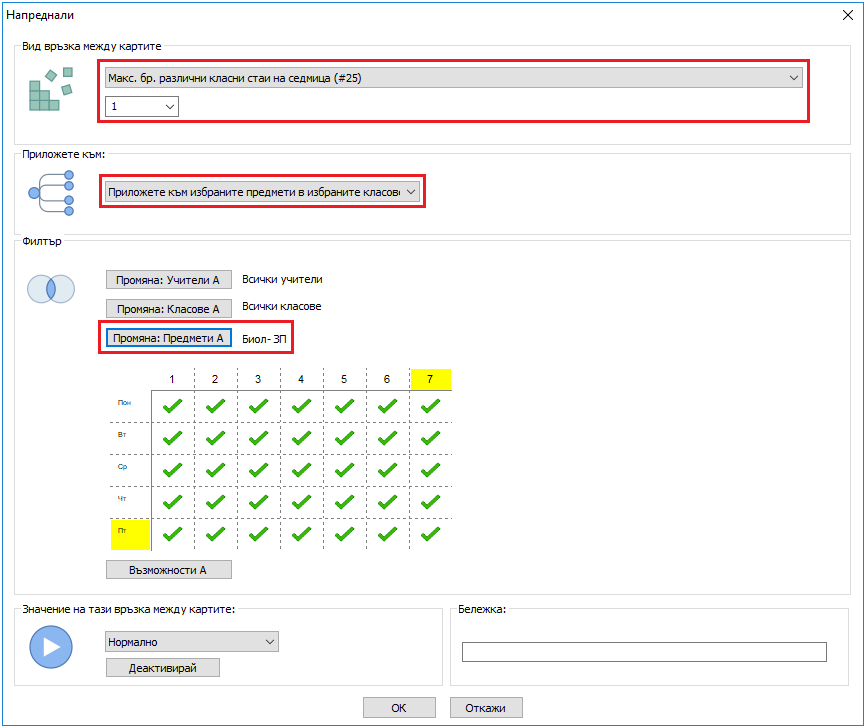Viewport: 866px width, 727px height.
Task: Click the 'Деактивирай' button
Action: pyautogui.click(x=162, y=668)
